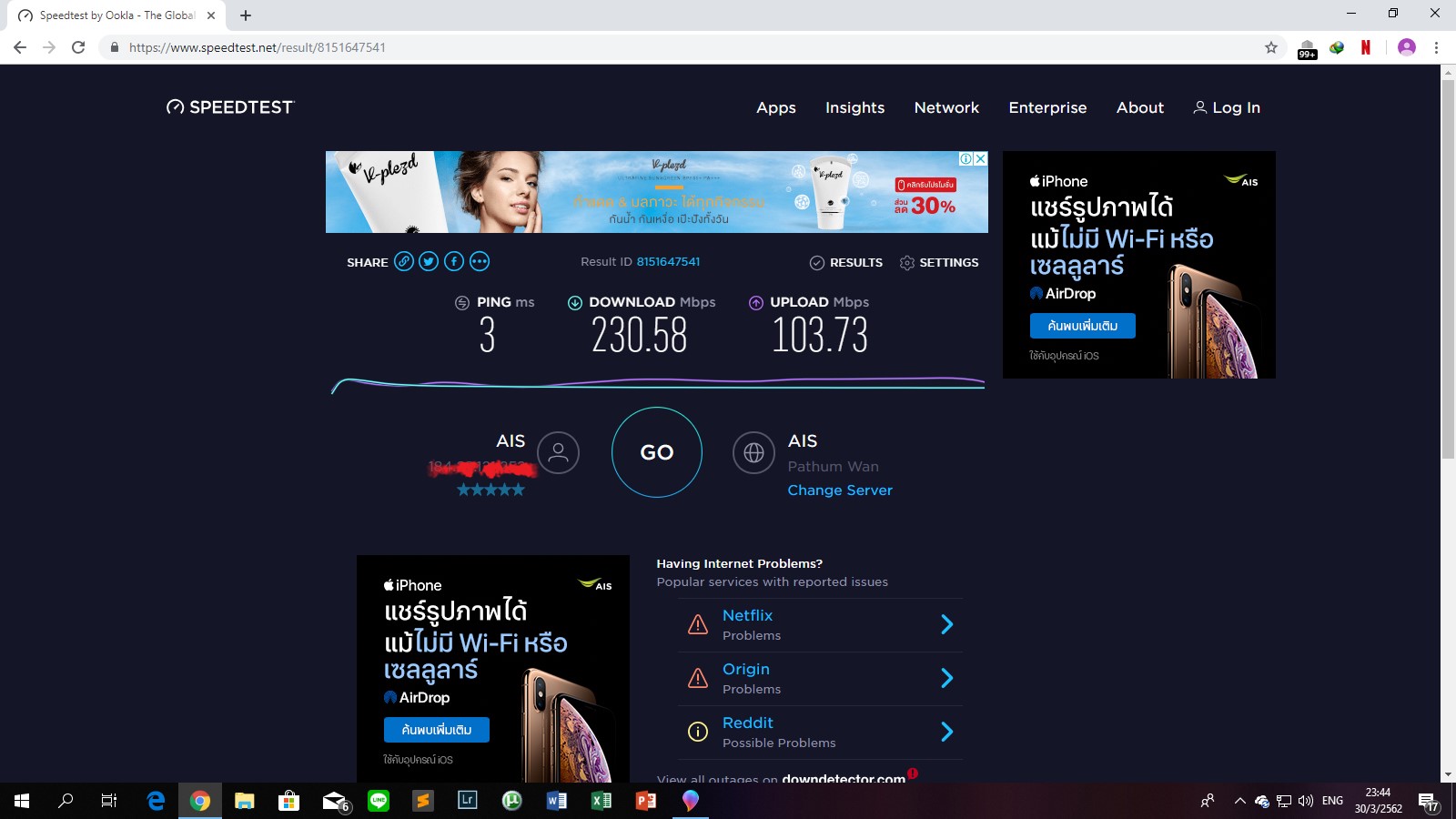
Task: Copy the result link via the share link icon
Action: pyautogui.click(x=404, y=262)
